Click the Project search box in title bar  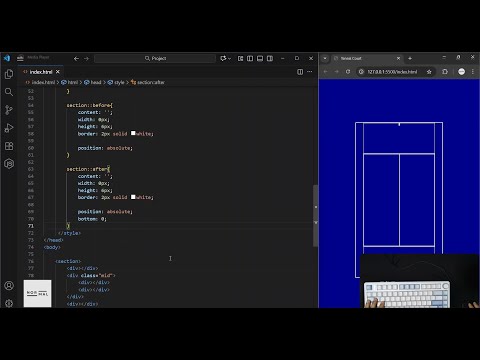(155, 59)
